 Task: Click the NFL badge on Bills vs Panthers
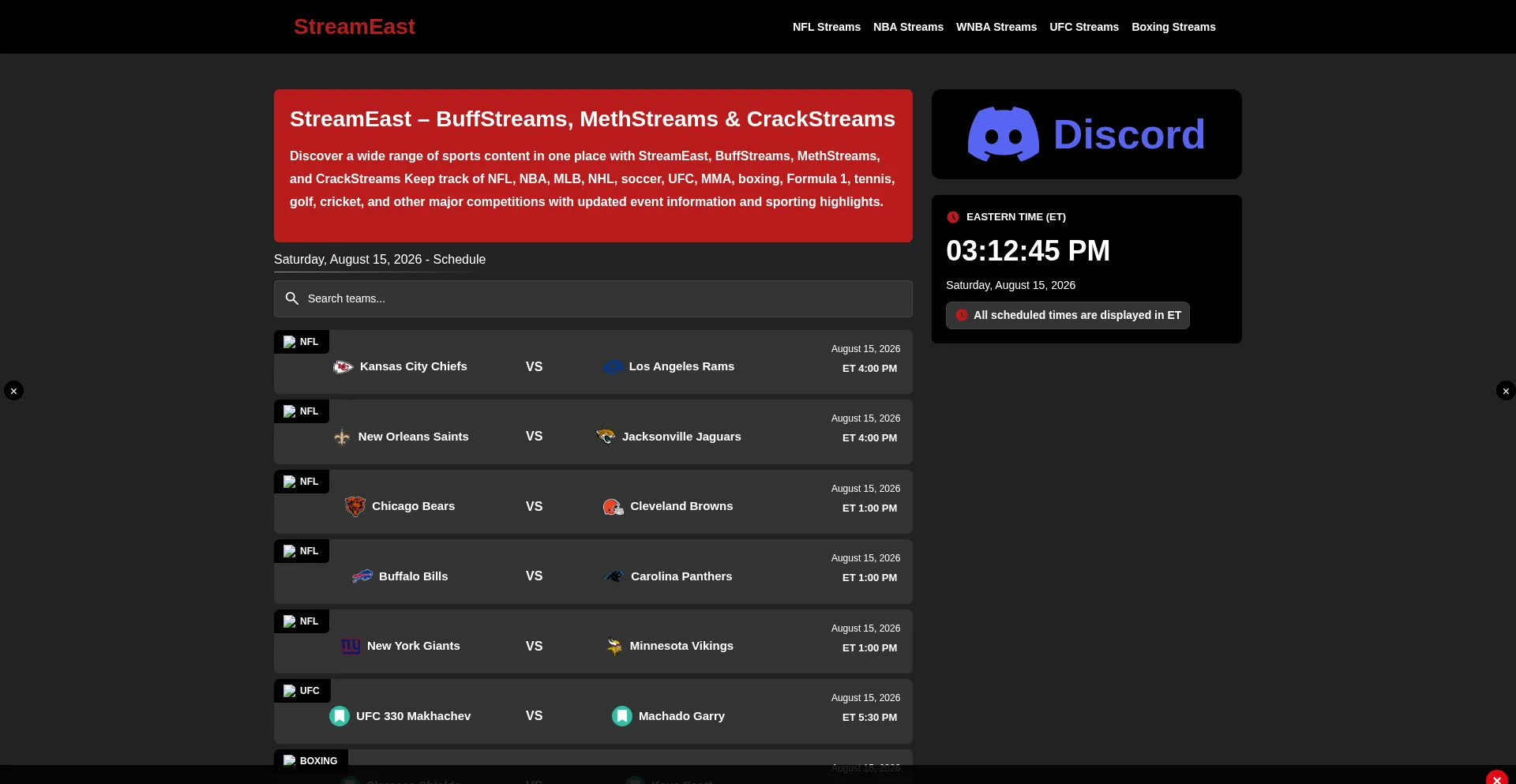coord(302,551)
